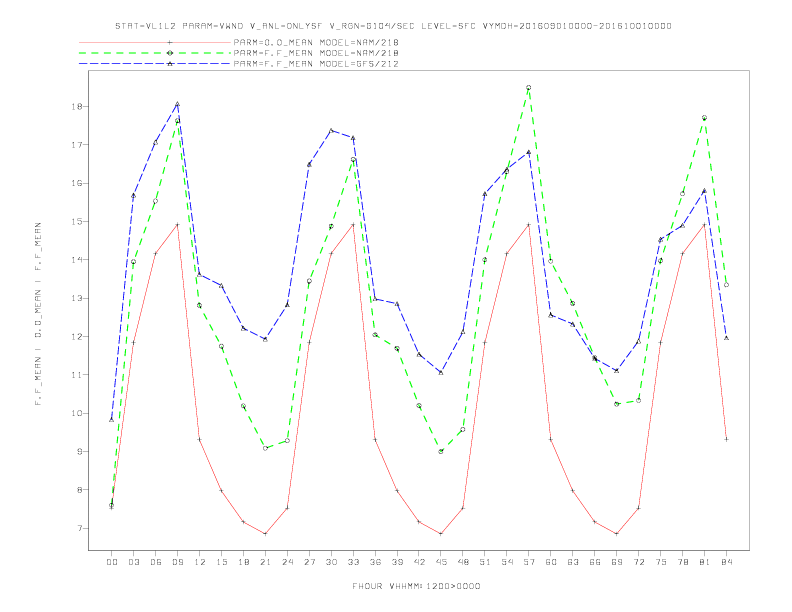Click x-axis tick label 54
The height and width of the screenshot is (612, 792).
pyautogui.click(x=507, y=562)
